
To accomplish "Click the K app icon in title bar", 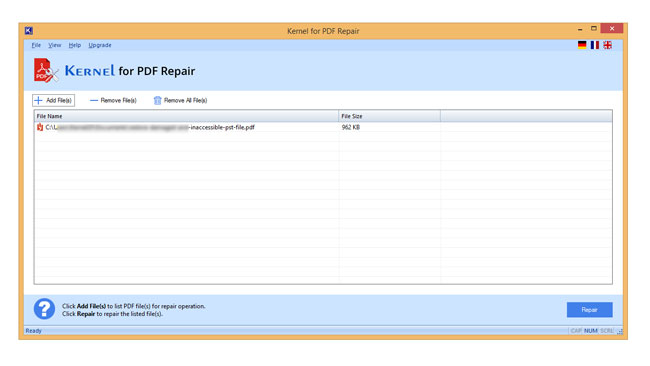I will [x=29, y=31].
